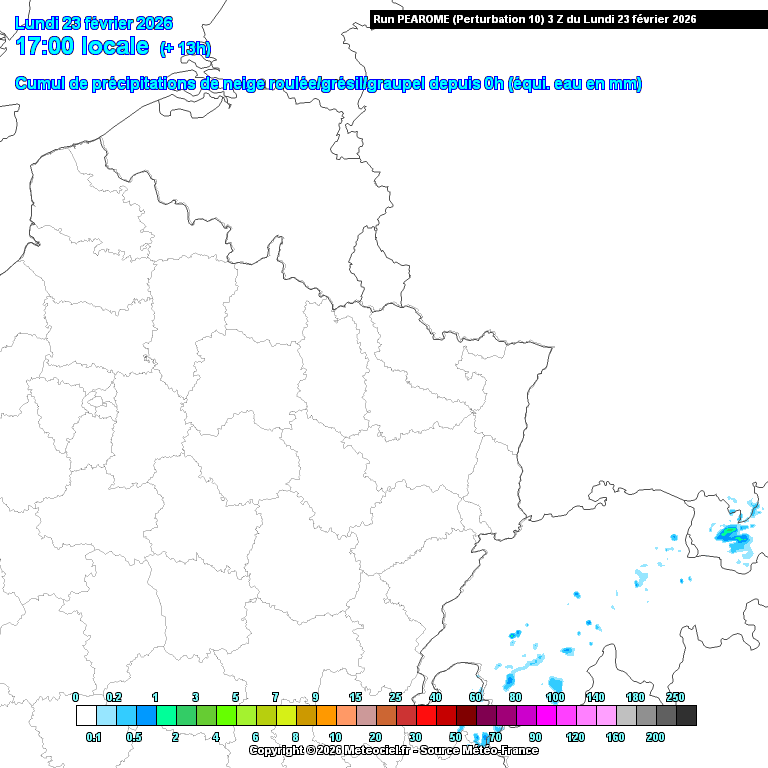The width and height of the screenshot is (768, 768).
Task: Click the 17:00 locale time label
Action: coord(83,46)
